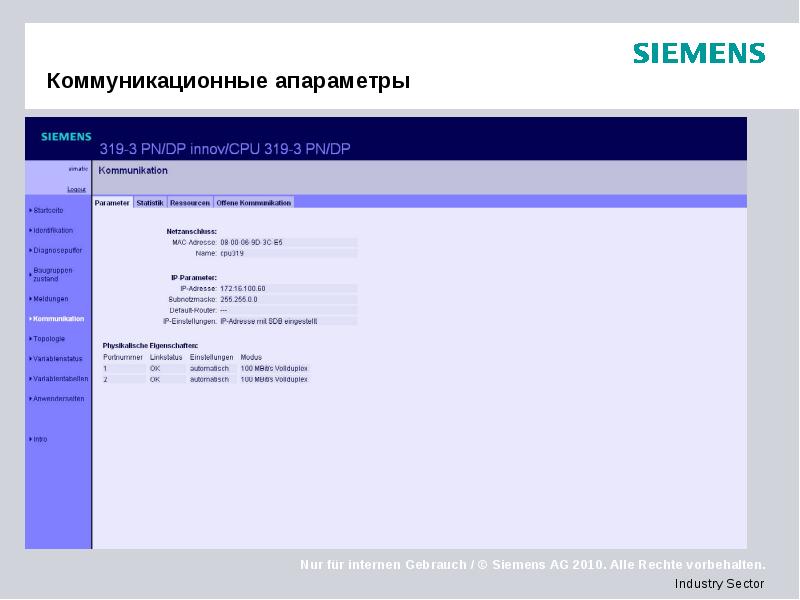Open the Offene Kommunikation tab
This screenshot has height=600, width=800.
(x=255, y=200)
